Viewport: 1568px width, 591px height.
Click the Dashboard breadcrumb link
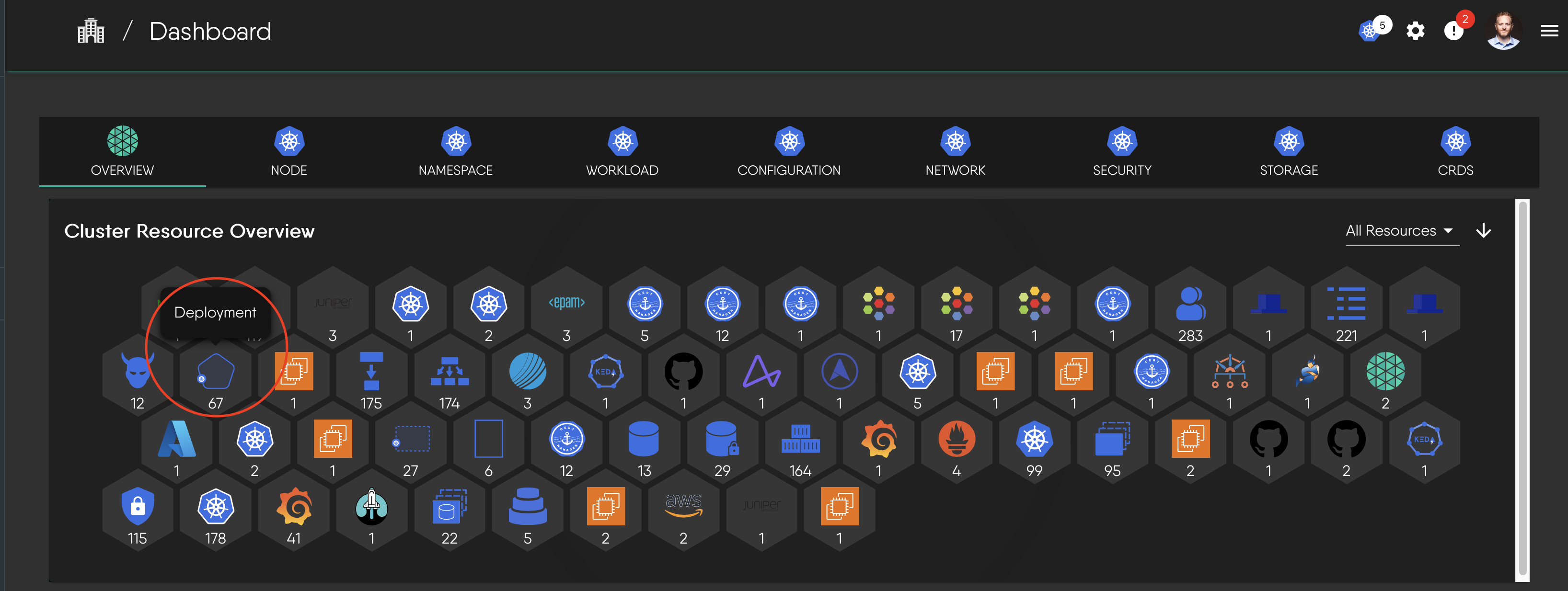coord(210,31)
